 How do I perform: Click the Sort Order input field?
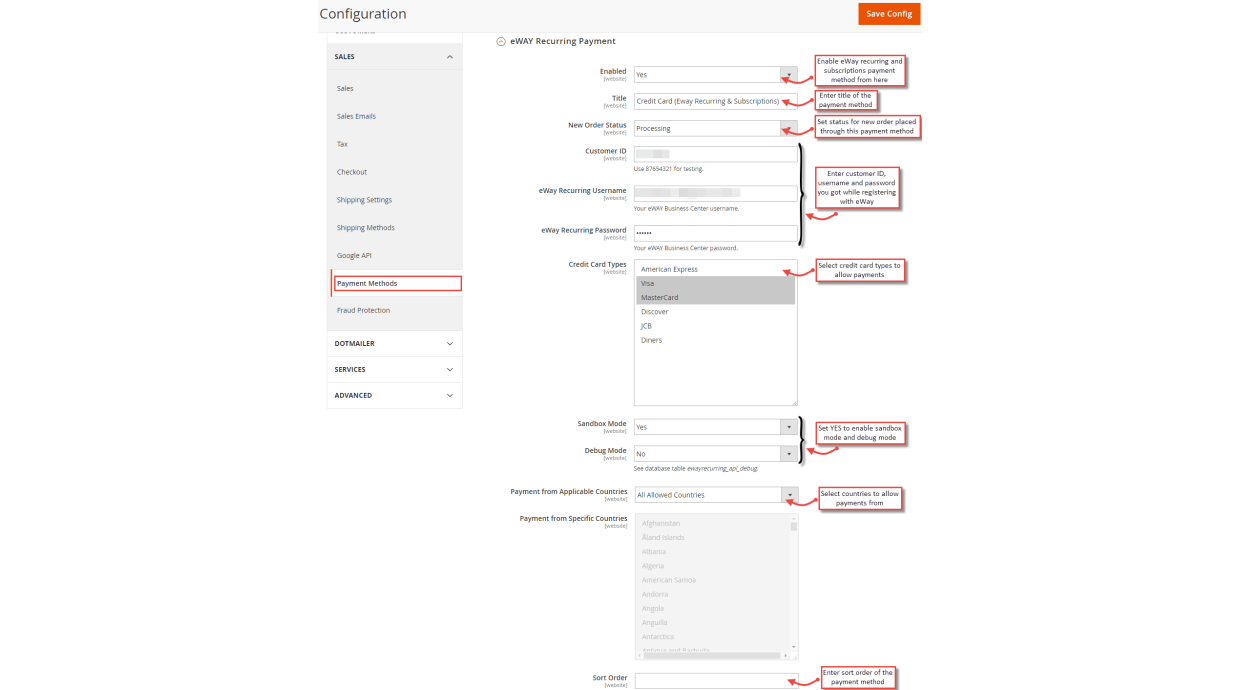pos(716,681)
